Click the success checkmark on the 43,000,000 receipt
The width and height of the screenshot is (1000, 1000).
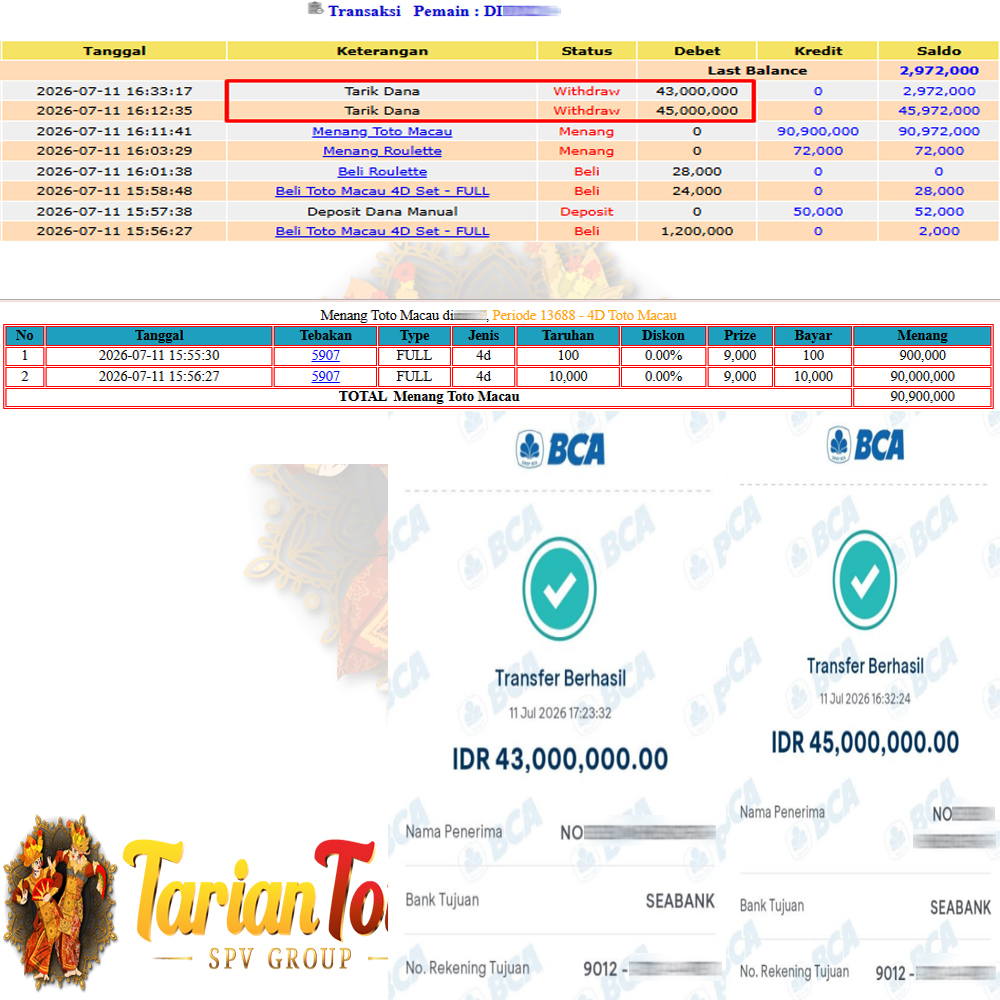[x=559, y=589]
